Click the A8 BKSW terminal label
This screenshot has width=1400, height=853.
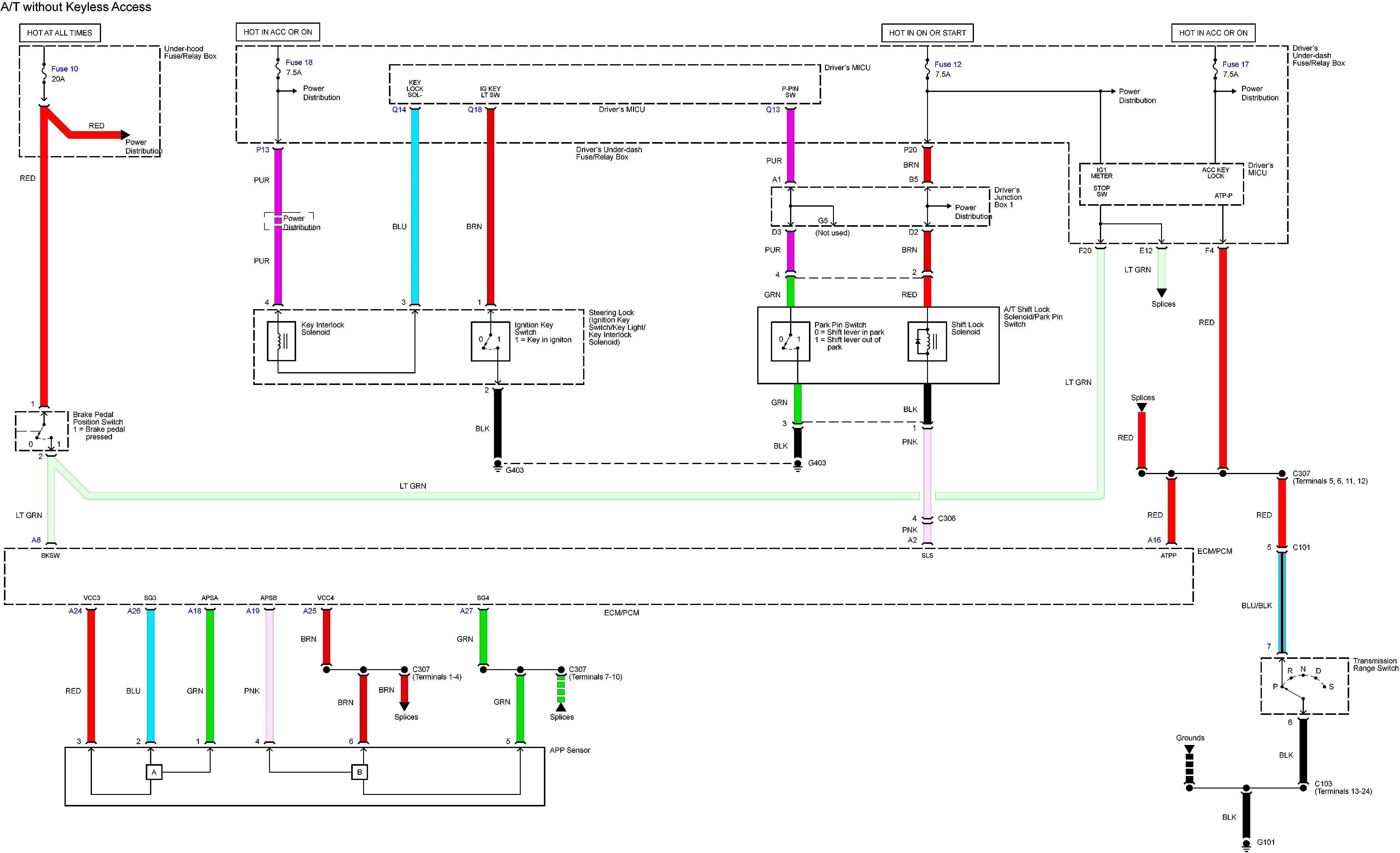[36, 540]
